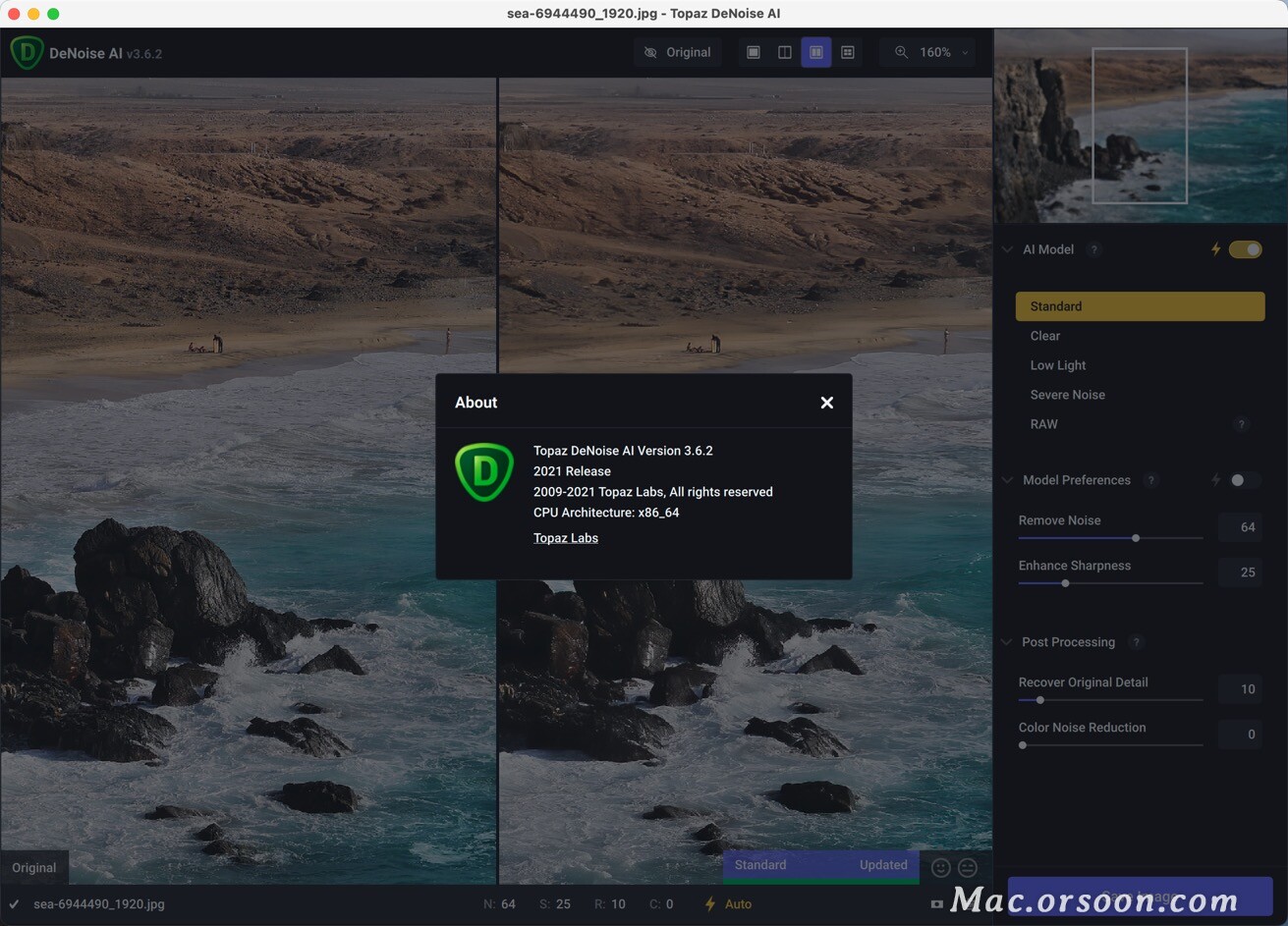Switch to single image view
Viewport: 1288px width, 926px height.
point(754,52)
